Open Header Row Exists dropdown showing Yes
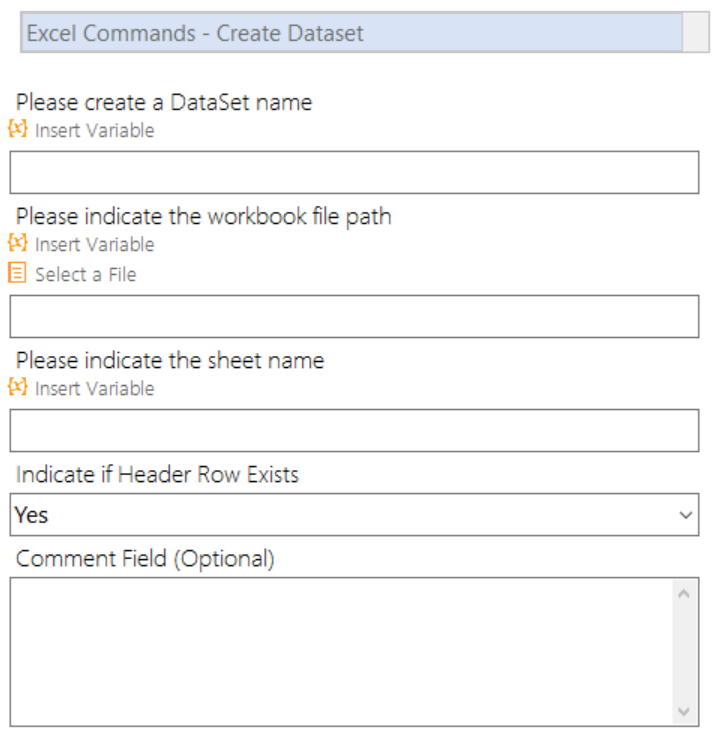 point(354,514)
